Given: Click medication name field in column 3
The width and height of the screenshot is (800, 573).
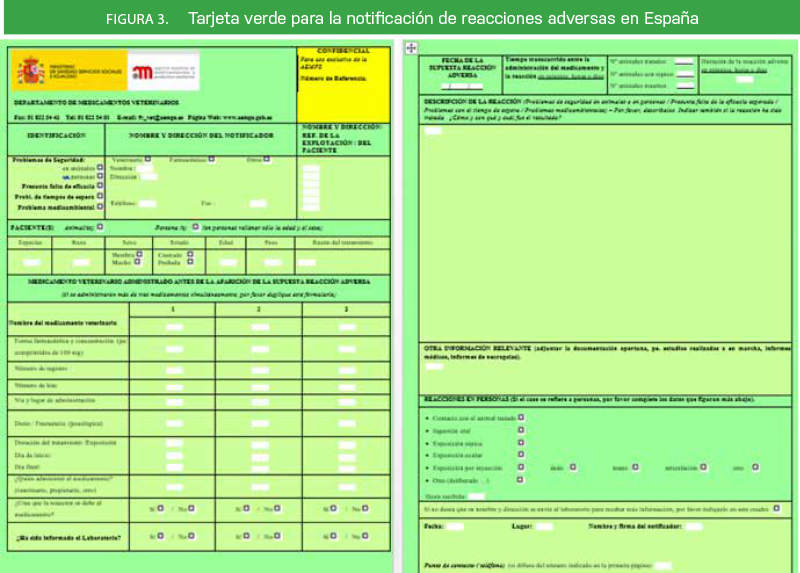Looking at the screenshot, I should tap(347, 327).
